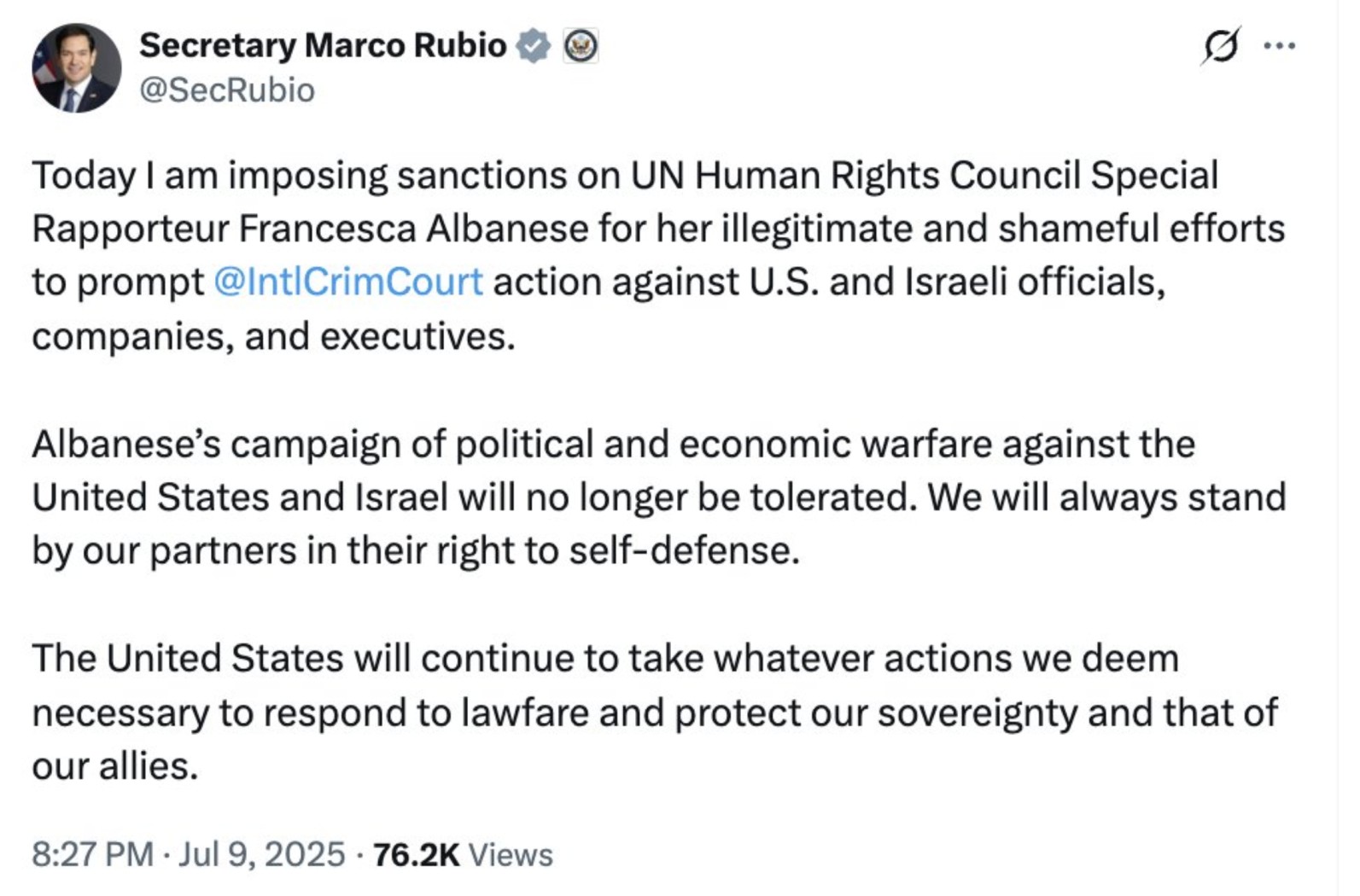Open Grok explain icon on the post

(x=1220, y=46)
